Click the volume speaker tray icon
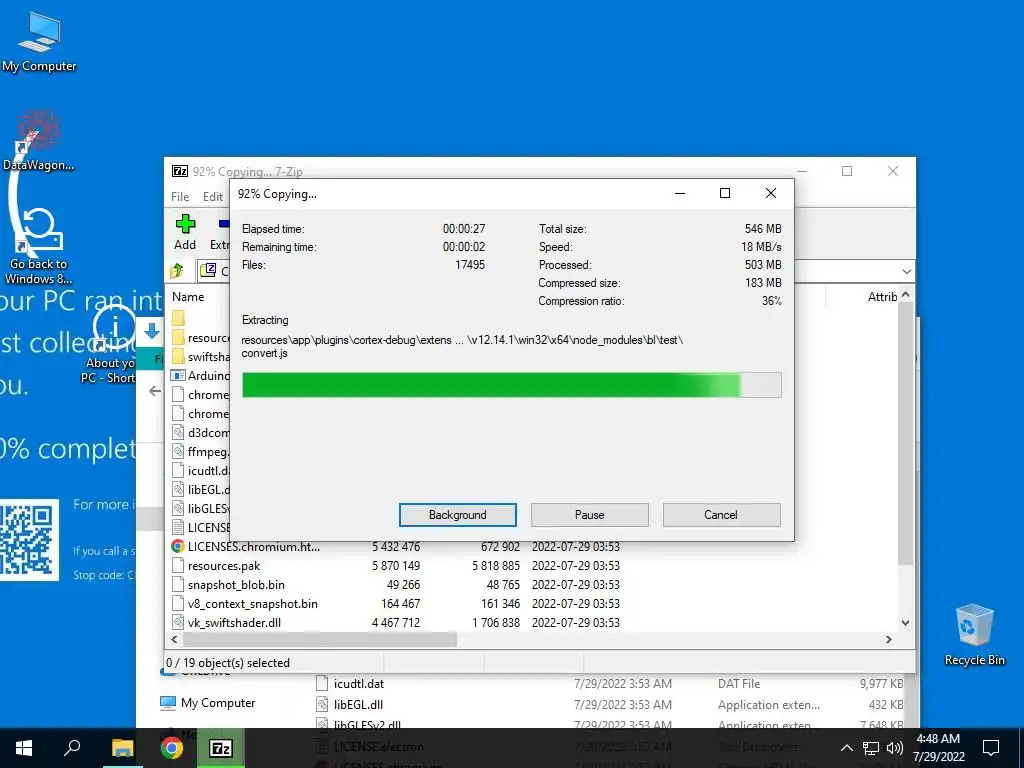The width and height of the screenshot is (1024, 768). pyautogui.click(x=895, y=748)
